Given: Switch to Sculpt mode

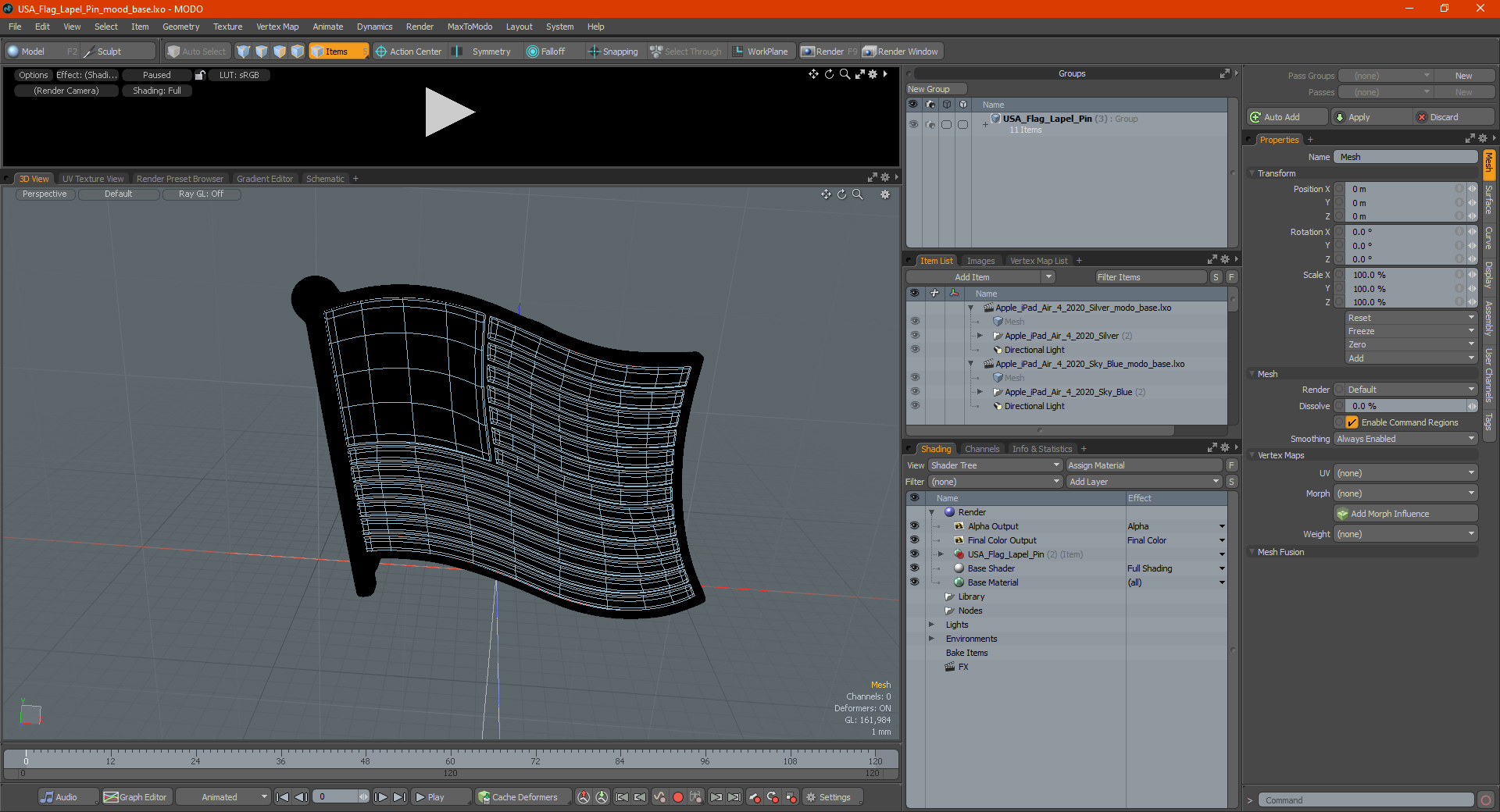Looking at the screenshot, I should click(x=119, y=52).
